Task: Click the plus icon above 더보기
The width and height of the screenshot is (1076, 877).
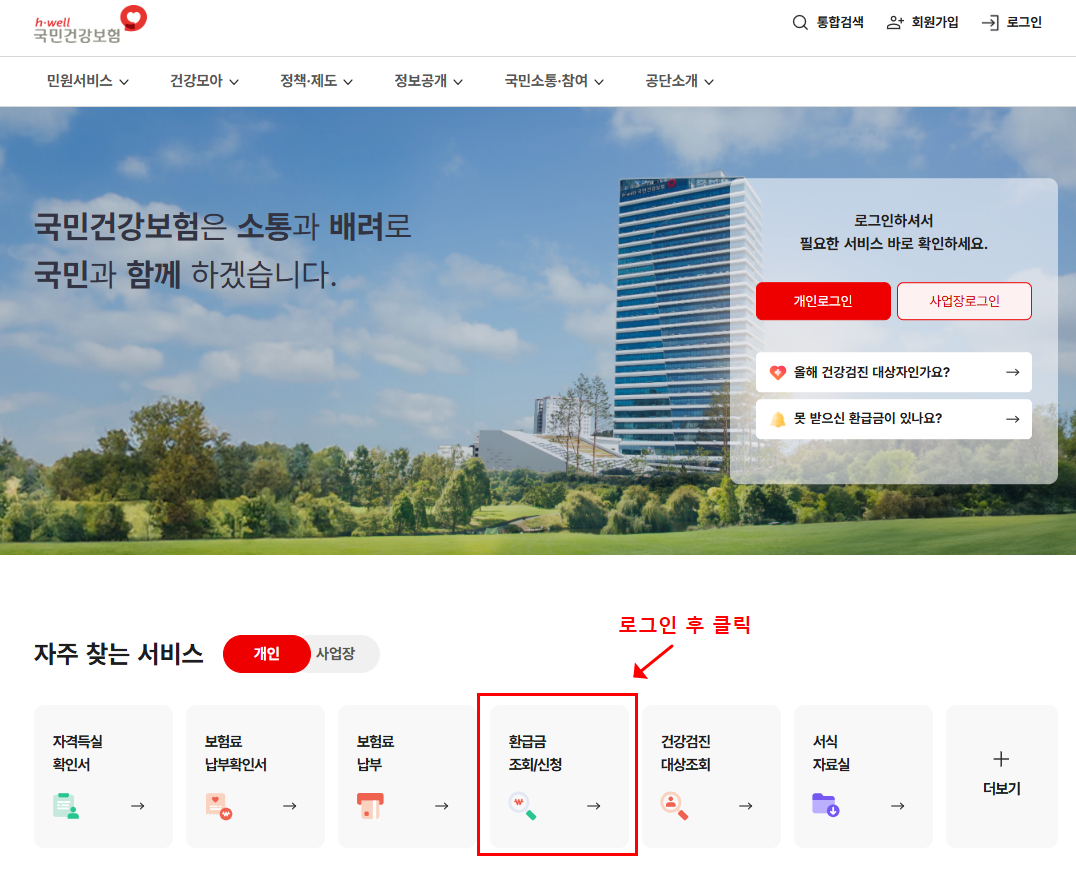Action: pyautogui.click(x=1001, y=759)
